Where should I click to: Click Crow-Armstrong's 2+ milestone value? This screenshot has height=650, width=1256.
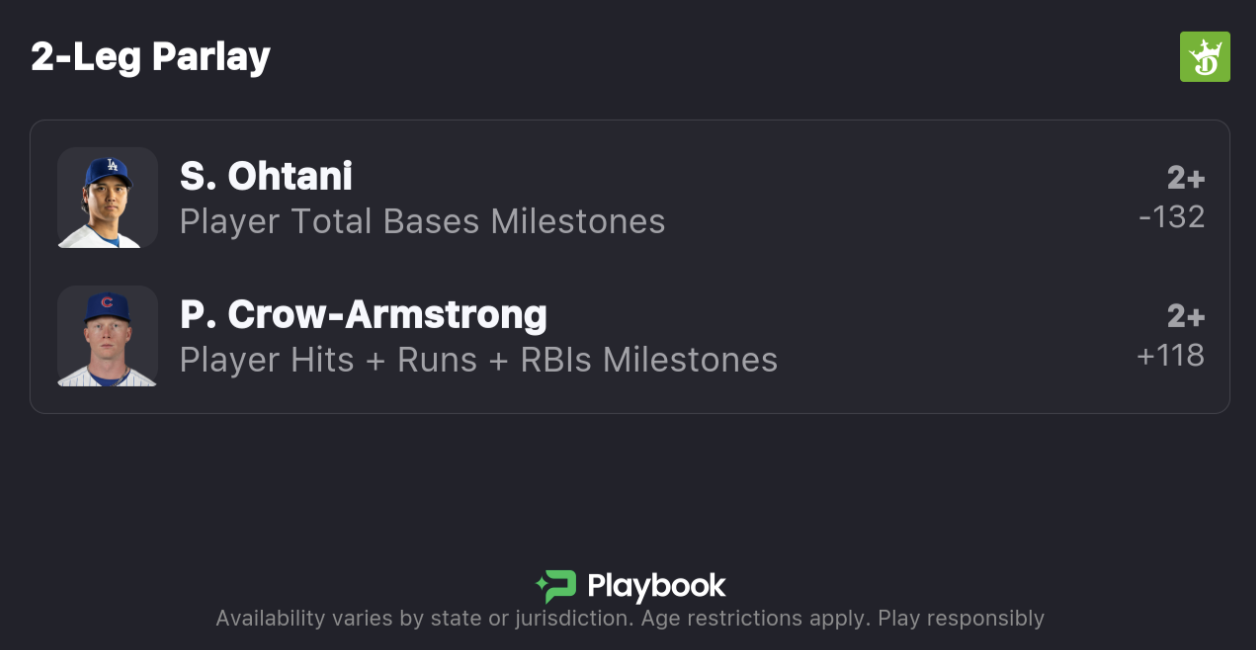[1186, 316]
